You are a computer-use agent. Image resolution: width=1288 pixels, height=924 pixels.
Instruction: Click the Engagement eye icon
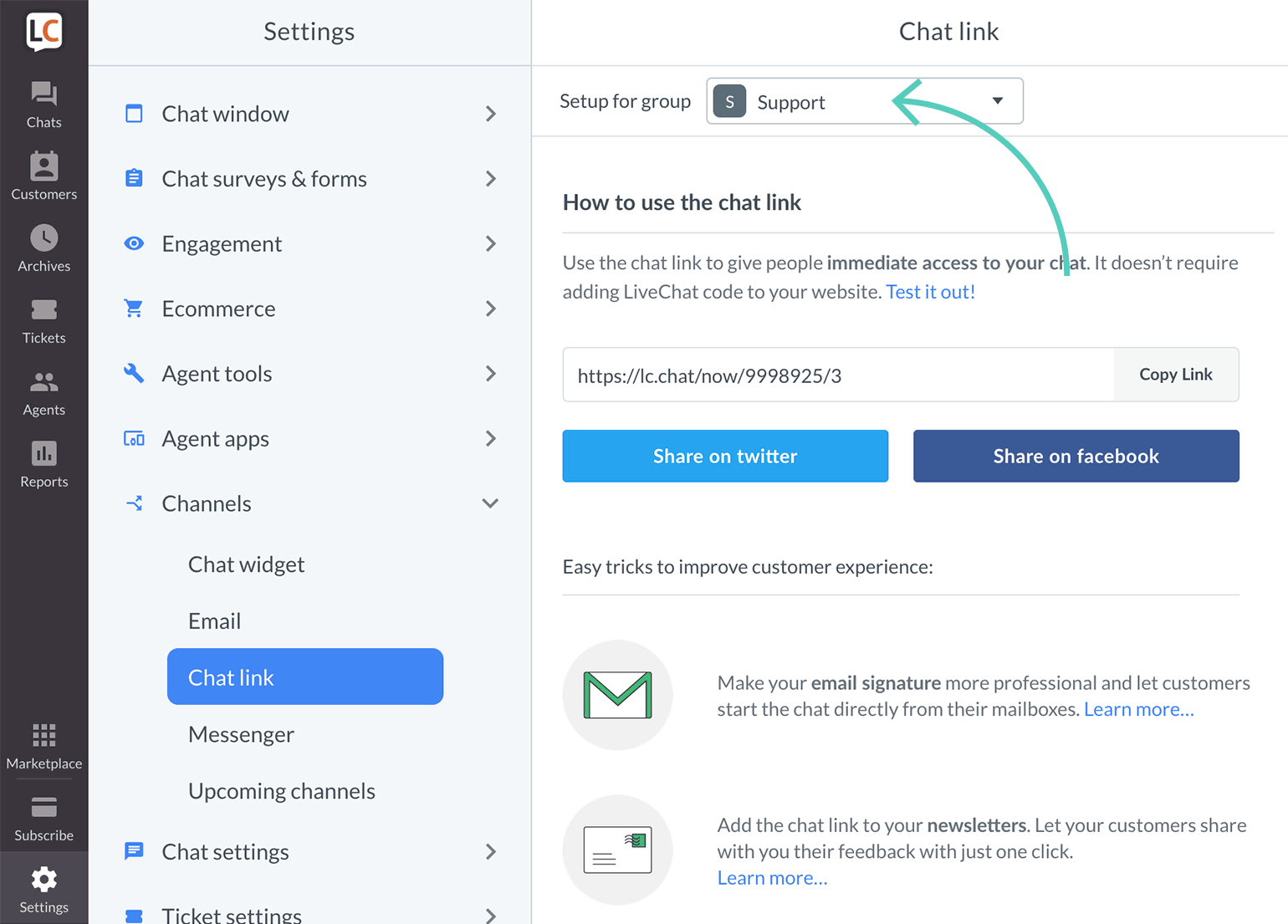pyautogui.click(x=134, y=243)
